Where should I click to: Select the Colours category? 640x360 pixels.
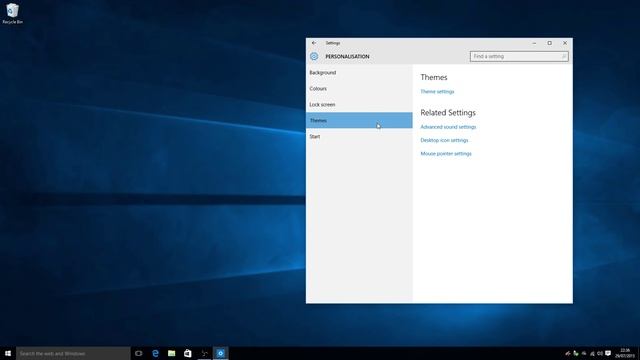[x=359, y=89]
